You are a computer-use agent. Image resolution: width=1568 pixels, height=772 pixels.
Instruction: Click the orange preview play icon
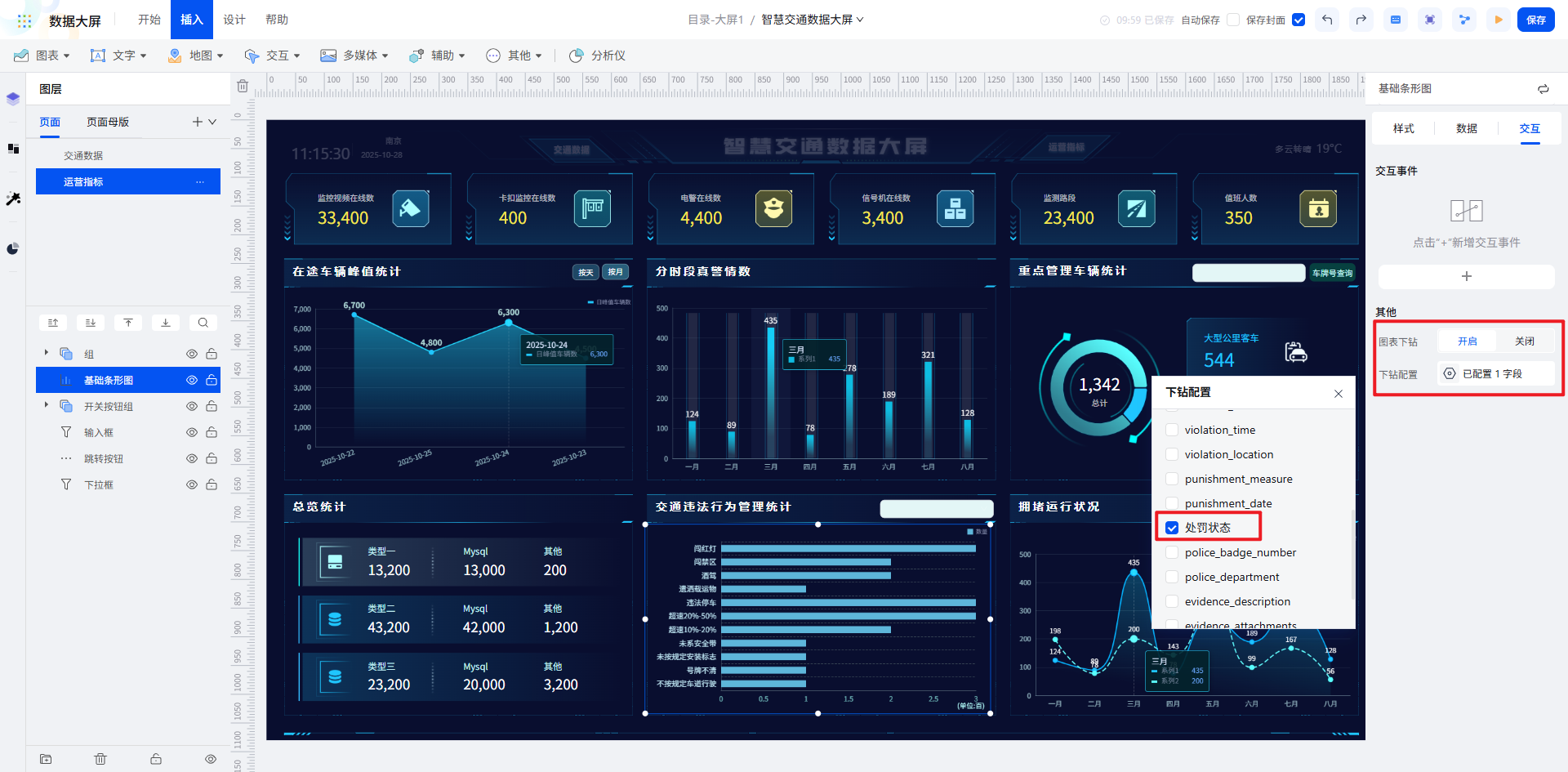pyautogui.click(x=1499, y=20)
